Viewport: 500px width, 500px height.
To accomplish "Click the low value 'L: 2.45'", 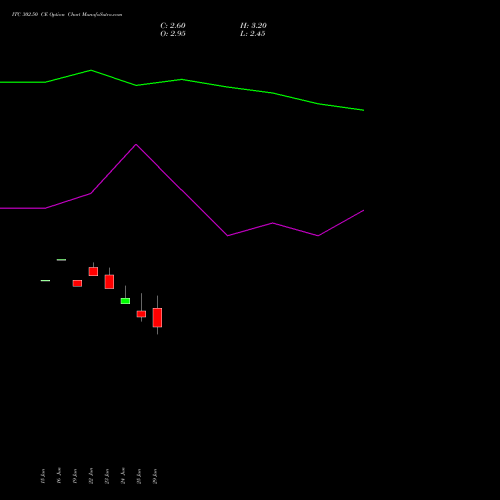I will [253, 34].
